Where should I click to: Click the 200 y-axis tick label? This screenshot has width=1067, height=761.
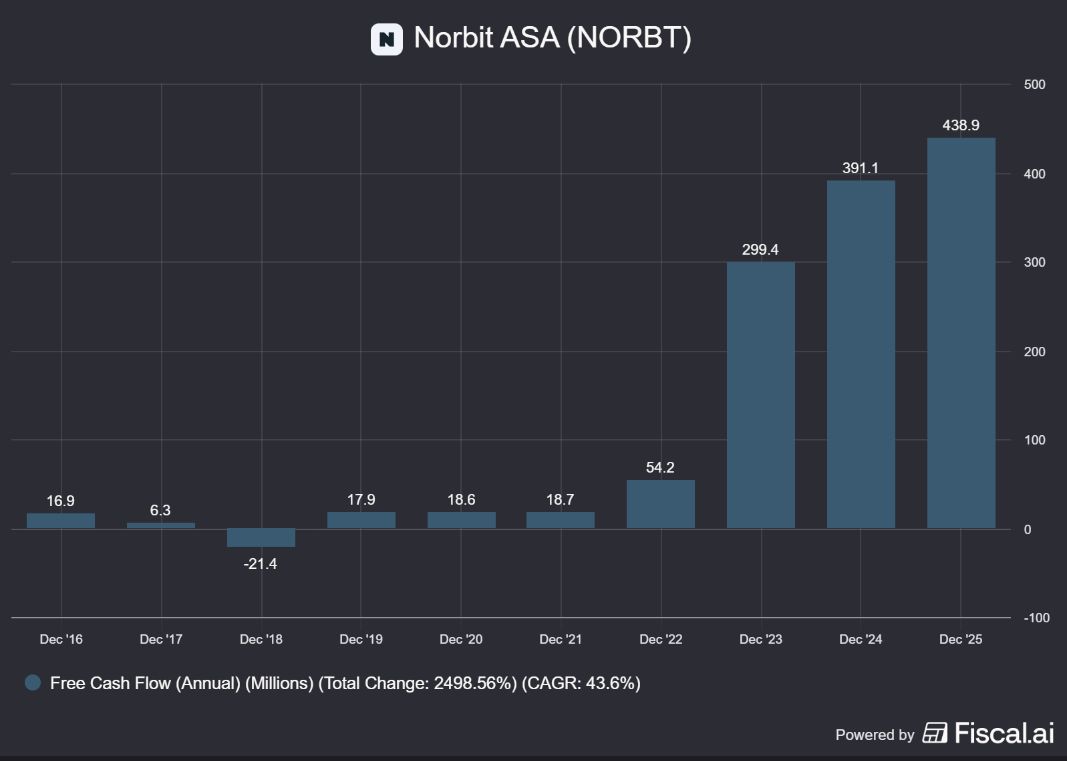pos(1034,351)
